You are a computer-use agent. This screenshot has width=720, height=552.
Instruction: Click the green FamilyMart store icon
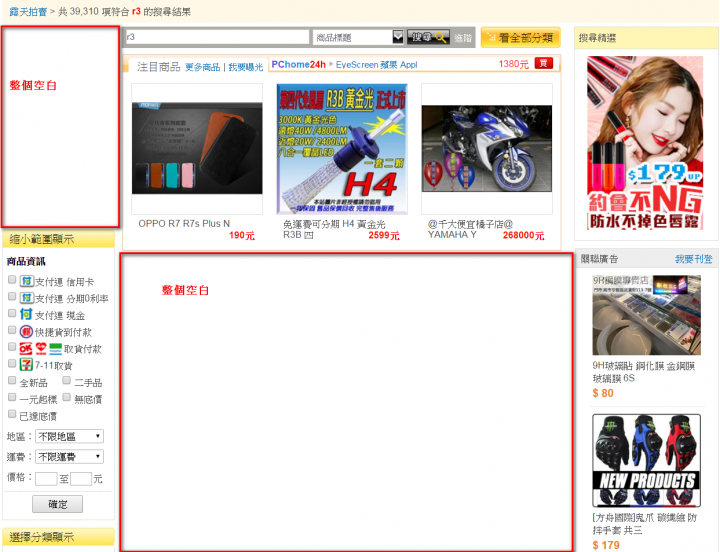[56, 349]
